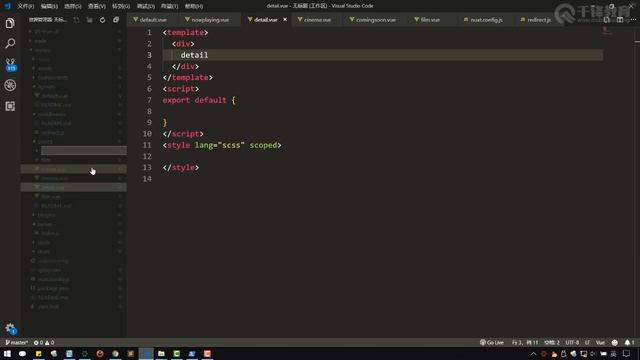Switch to the nowplaying.vue tab
Image resolution: width=640 pixels, height=360 pixels.
point(210,20)
